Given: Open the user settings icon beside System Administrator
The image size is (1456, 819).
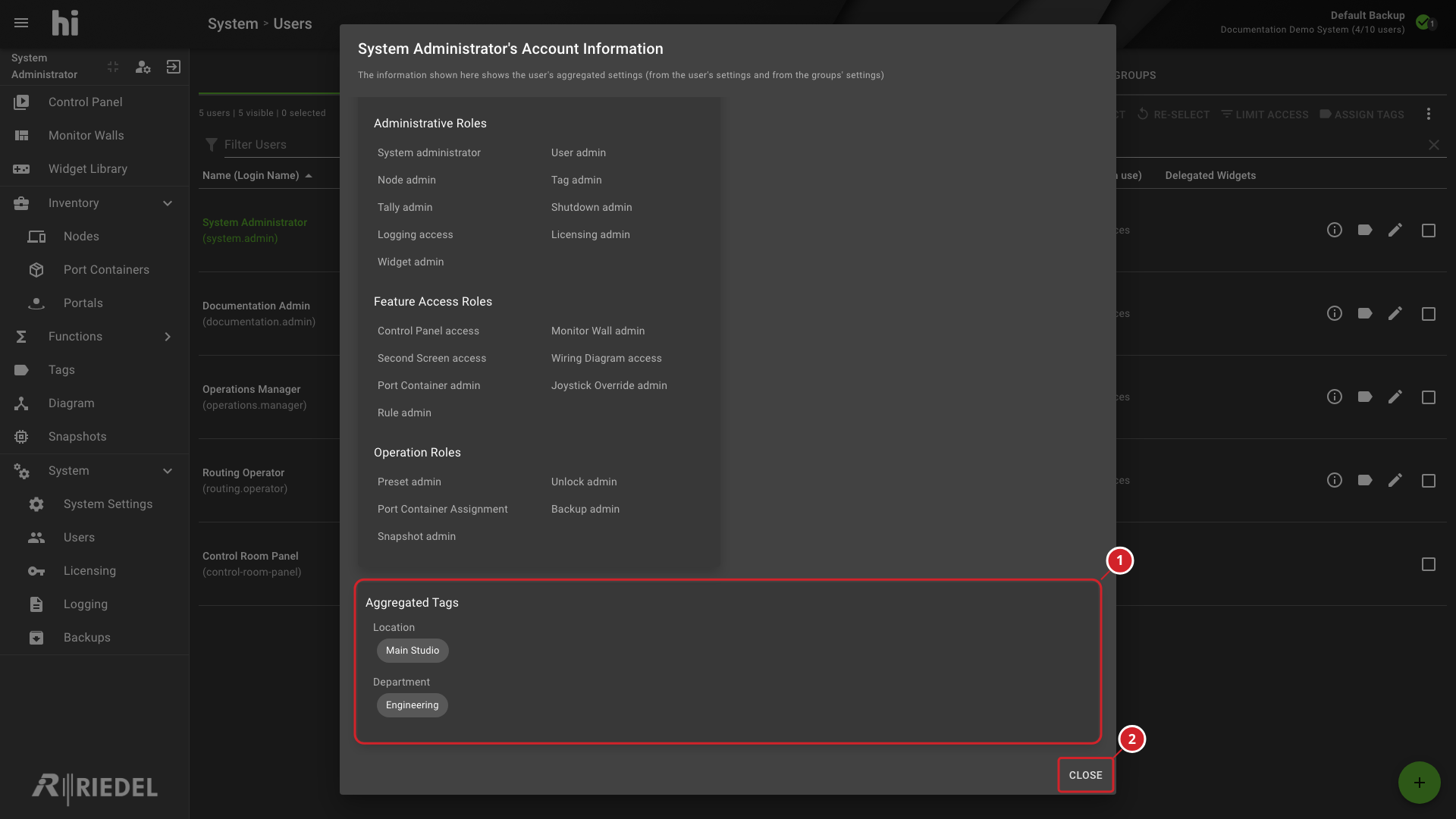Looking at the screenshot, I should [x=143, y=67].
